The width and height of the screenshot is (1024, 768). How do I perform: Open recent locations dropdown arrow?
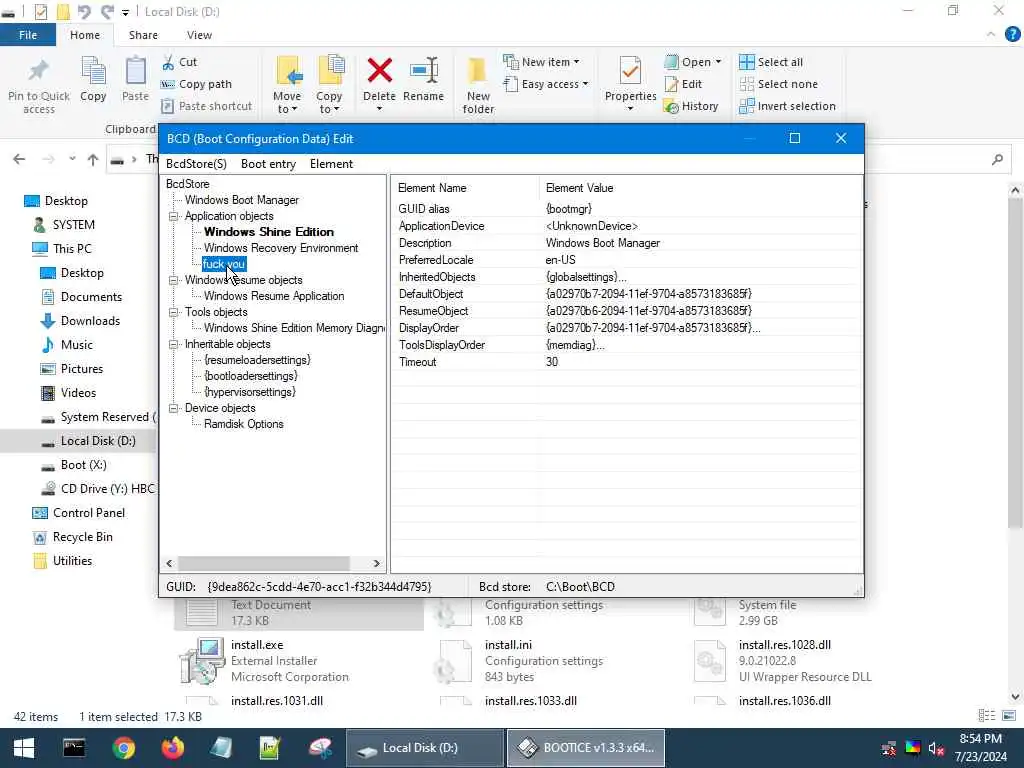tap(72, 159)
